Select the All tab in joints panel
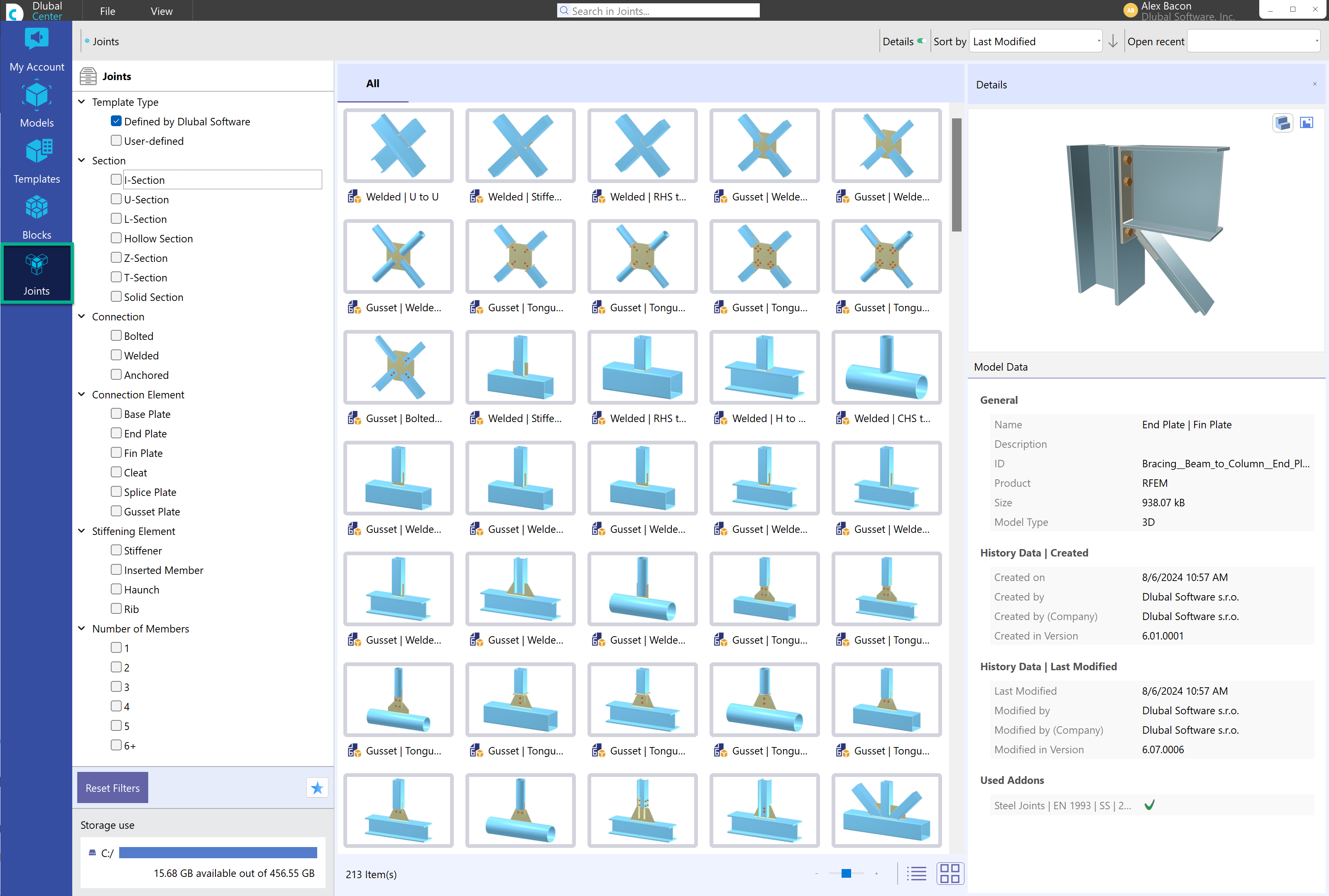Image resolution: width=1329 pixels, height=896 pixels. pos(372,82)
